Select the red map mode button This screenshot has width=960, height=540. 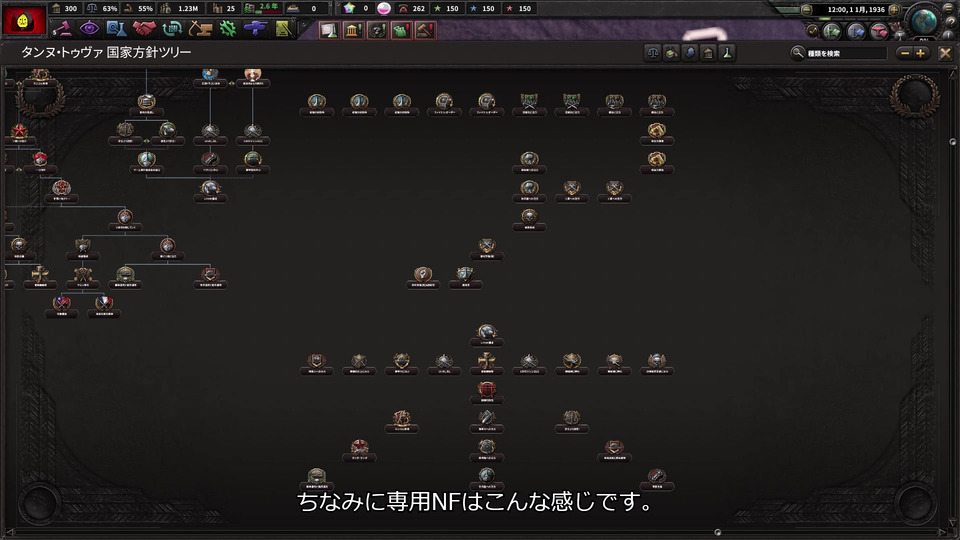(879, 31)
